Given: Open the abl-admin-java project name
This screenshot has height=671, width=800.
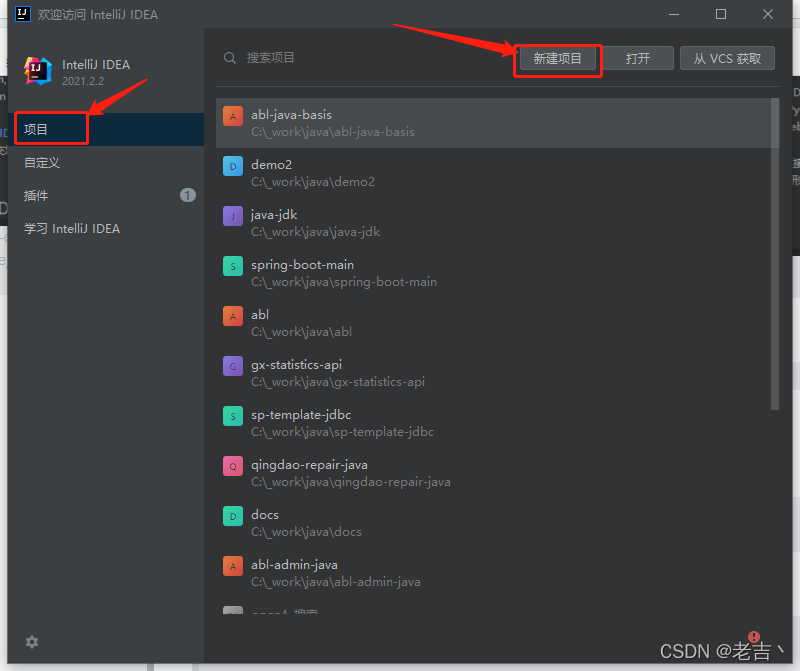Looking at the screenshot, I should pyautogui.click(x=294, y=565).
